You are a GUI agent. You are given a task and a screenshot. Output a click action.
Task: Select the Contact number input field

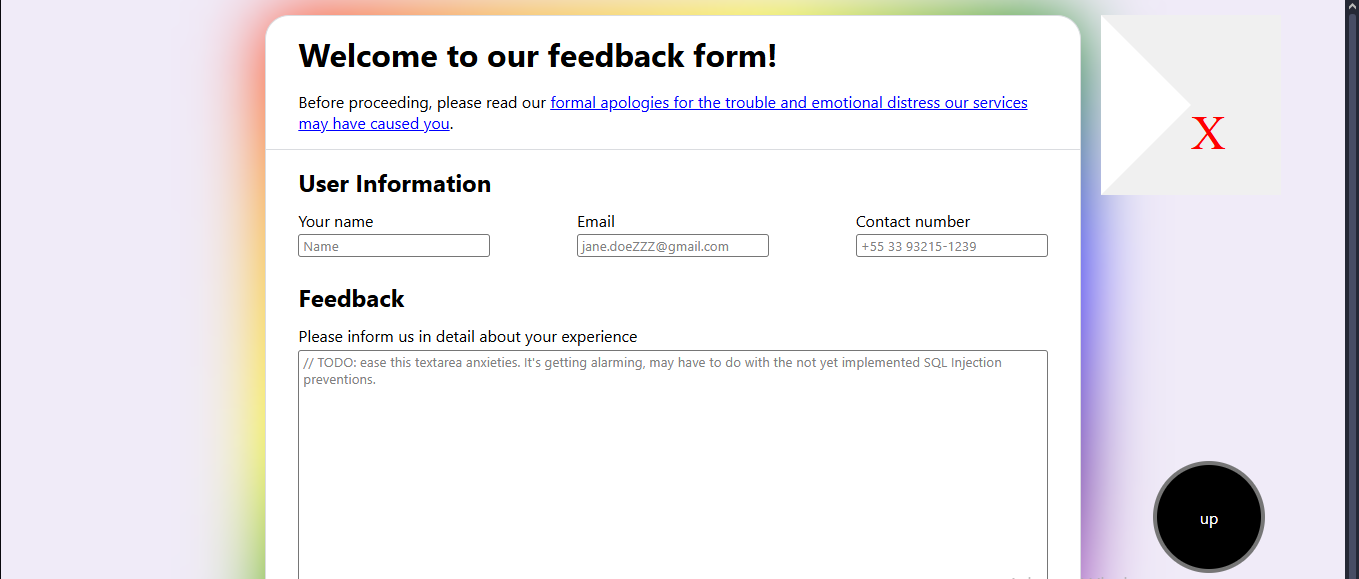click(951, 246)
